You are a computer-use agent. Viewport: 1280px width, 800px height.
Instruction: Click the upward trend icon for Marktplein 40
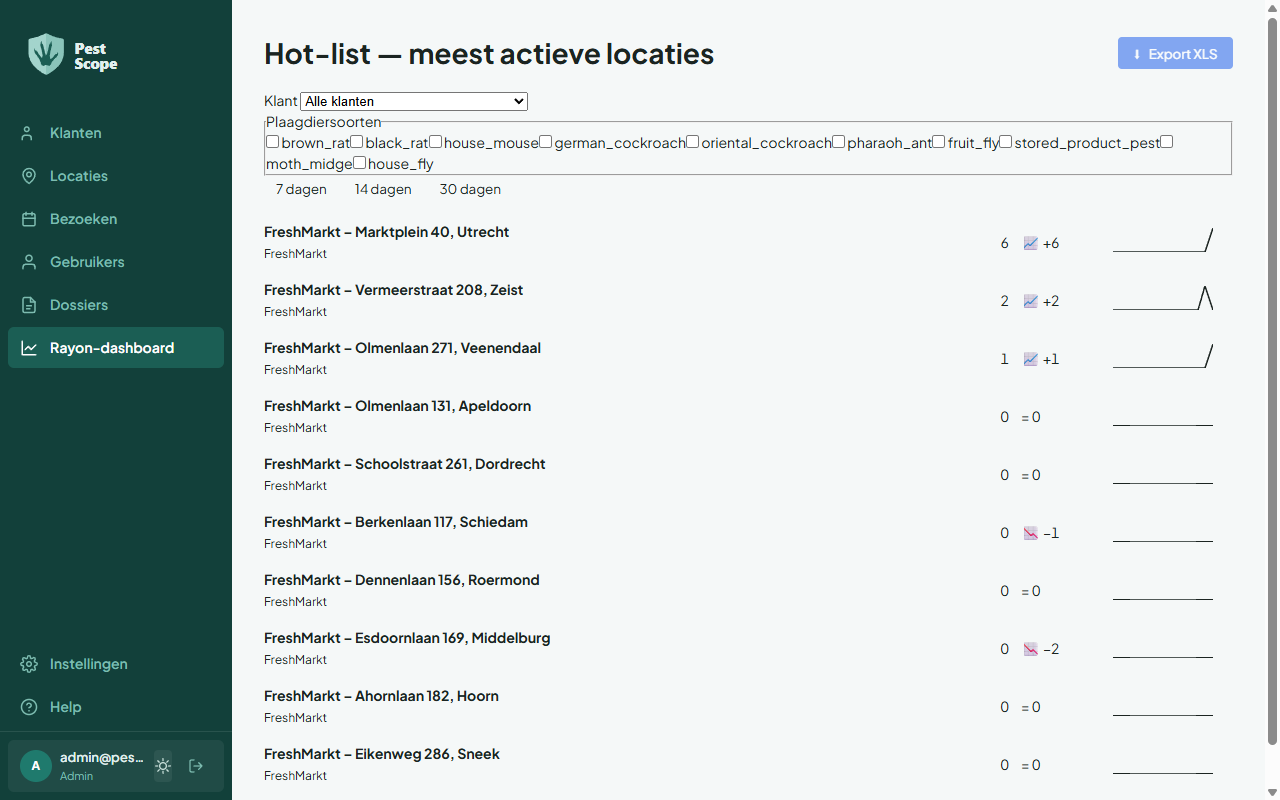[1031, 243]
